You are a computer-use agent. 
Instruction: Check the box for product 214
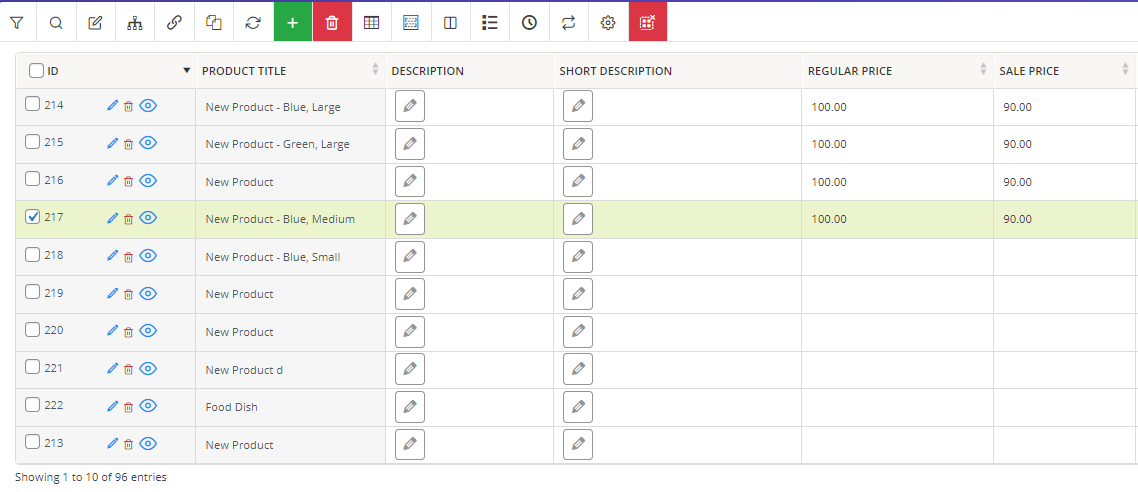[x=33, y=104]
